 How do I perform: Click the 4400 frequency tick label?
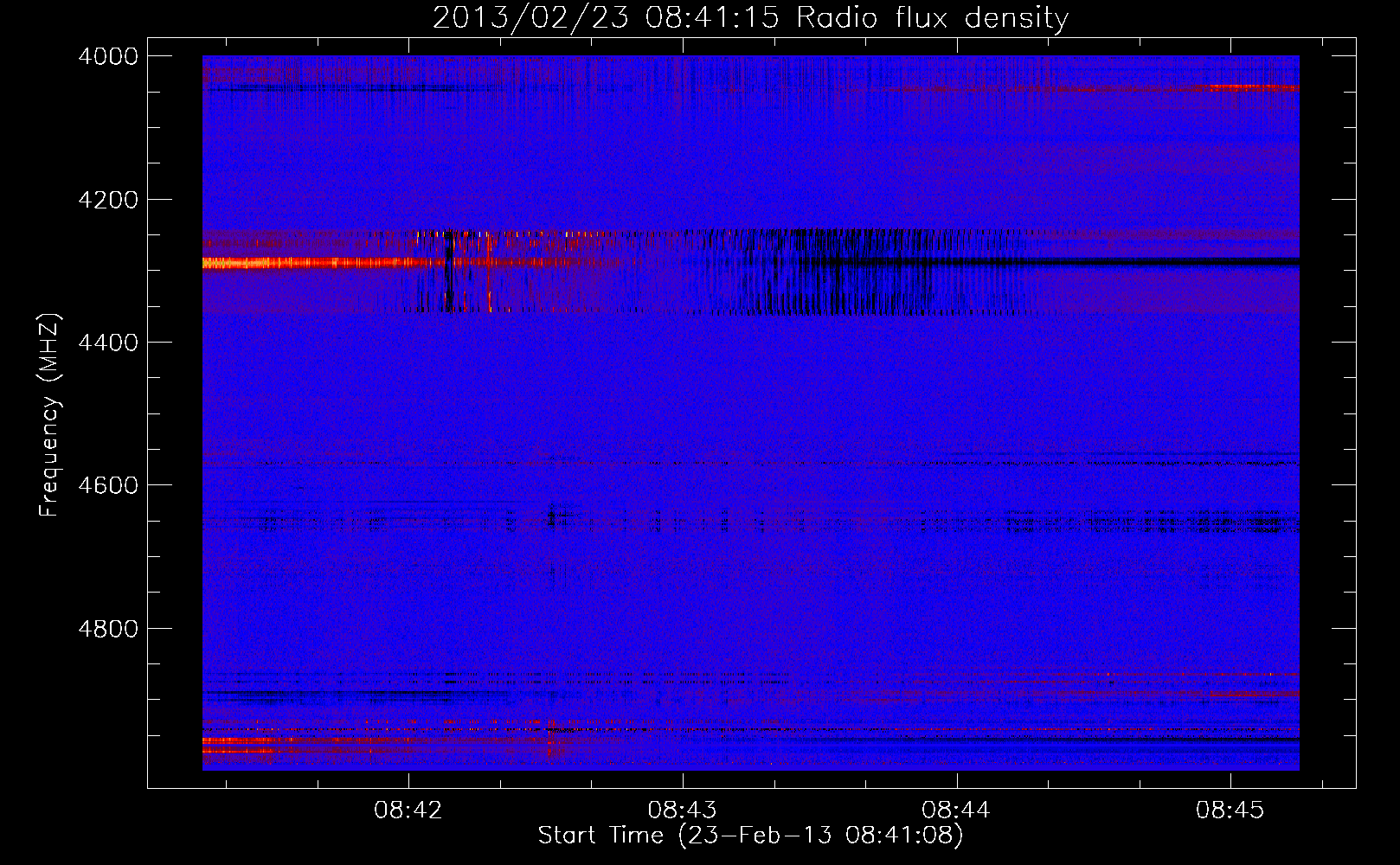tap(108, 343)
